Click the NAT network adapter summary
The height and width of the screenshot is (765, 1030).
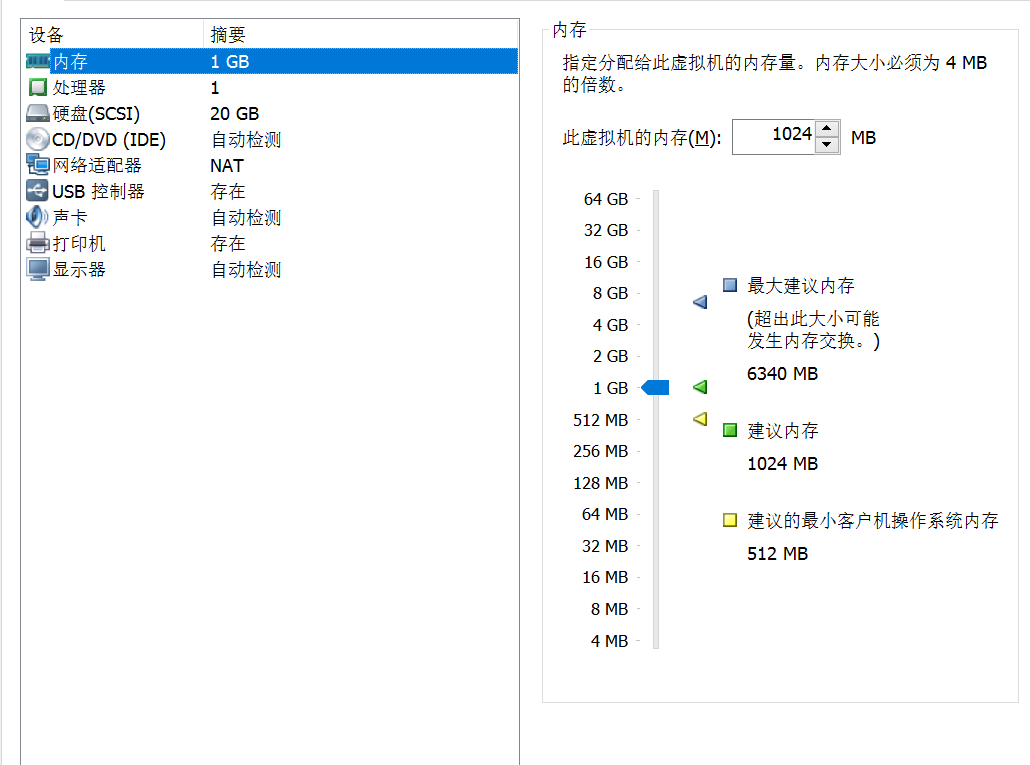[227, 165]
